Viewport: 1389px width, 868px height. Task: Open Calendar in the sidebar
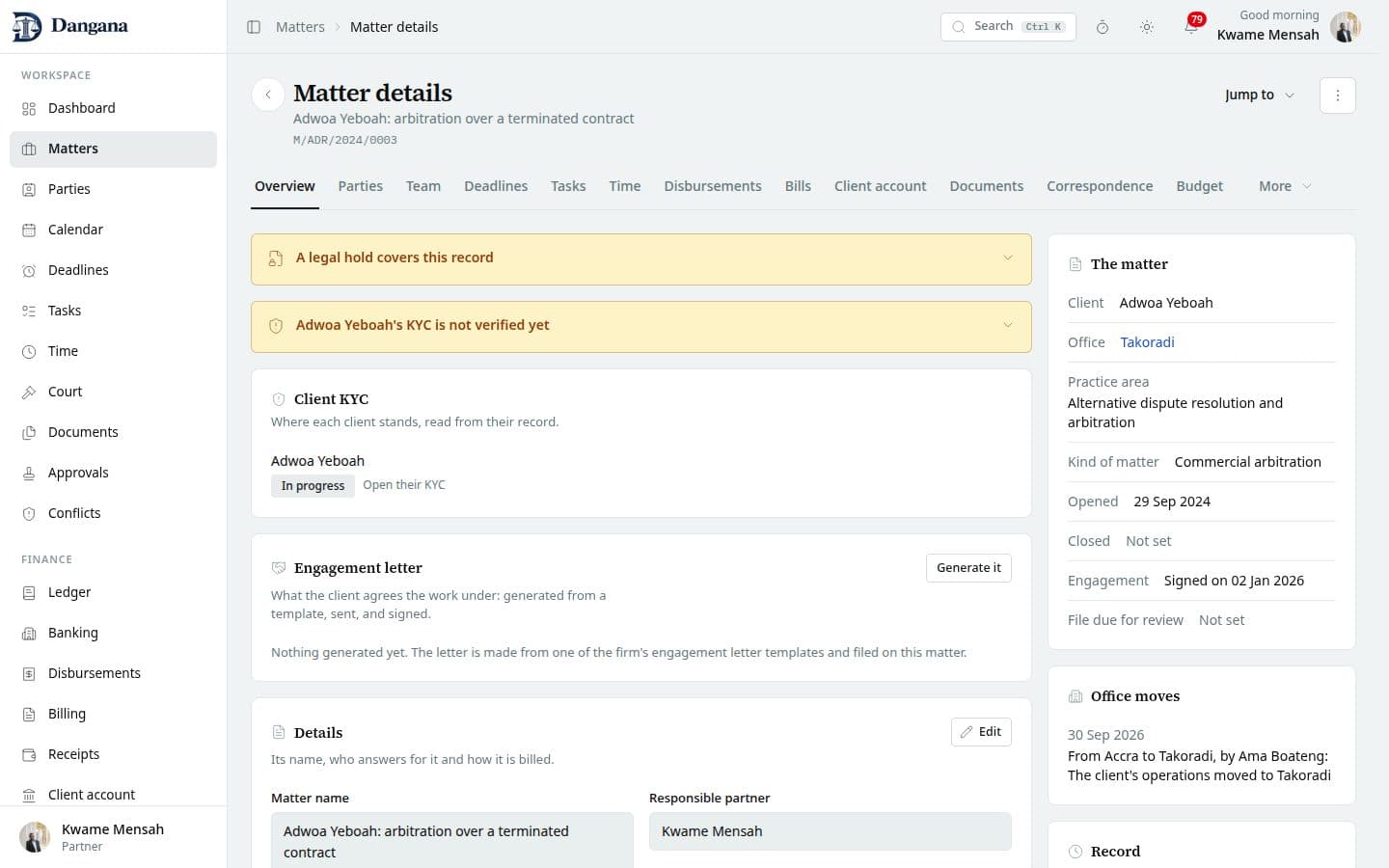pos(113,230)
